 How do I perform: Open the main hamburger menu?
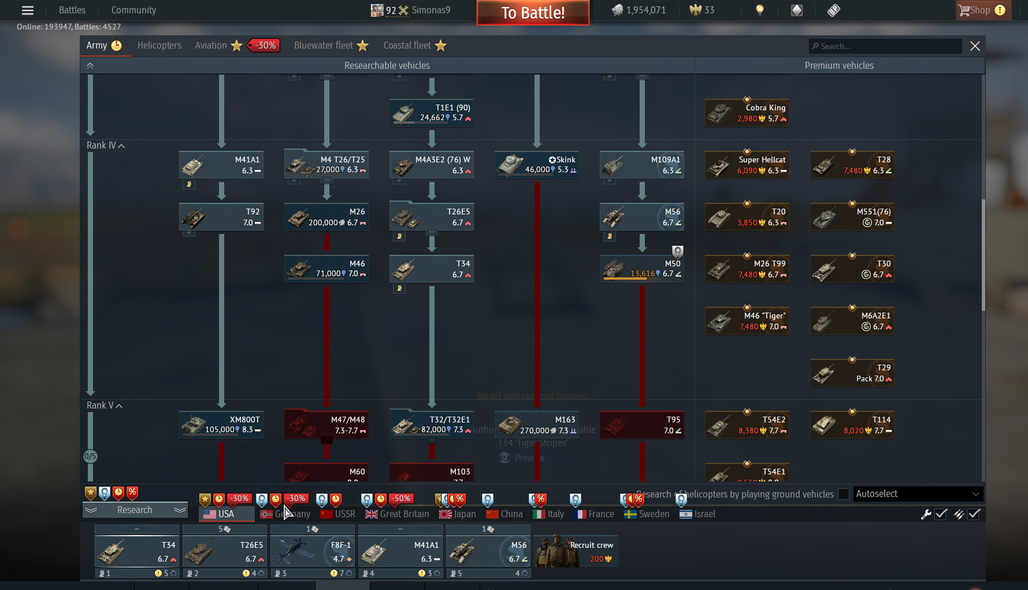click(28, 10)
